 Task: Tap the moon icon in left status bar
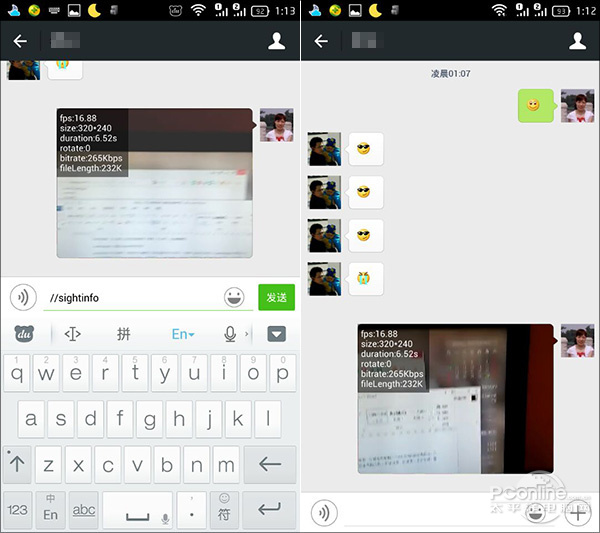[94, 10]
